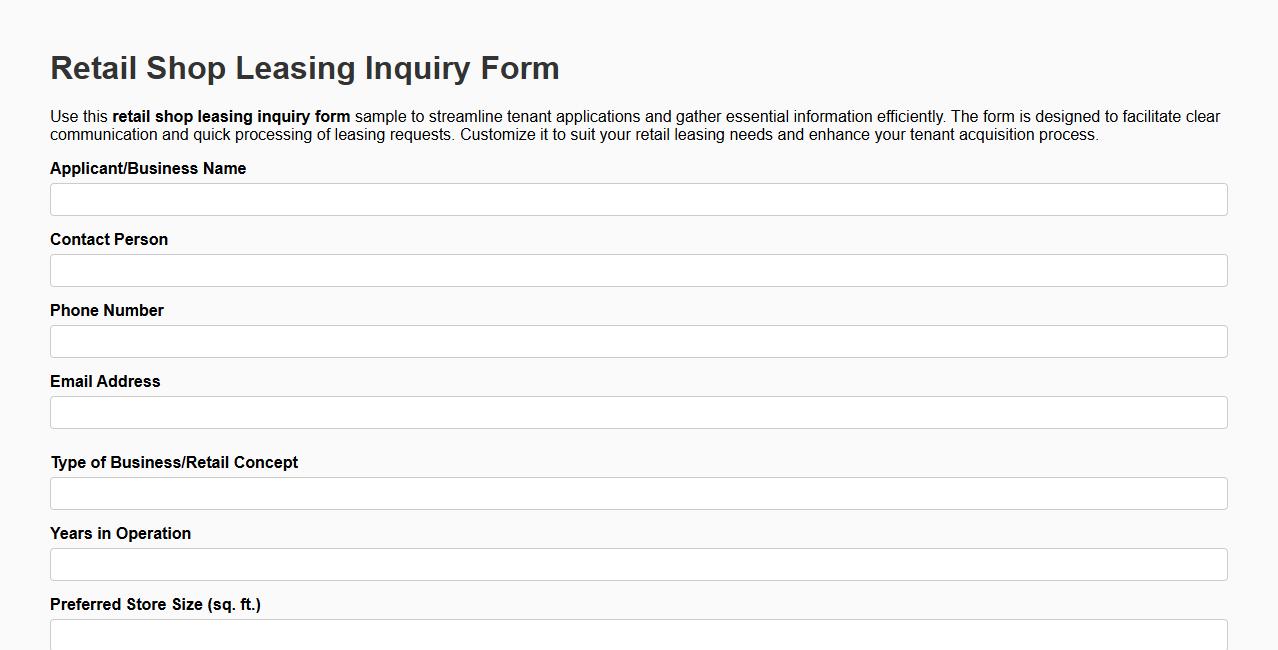Click the Phone Number label
1278x650 pixels.
106,310
